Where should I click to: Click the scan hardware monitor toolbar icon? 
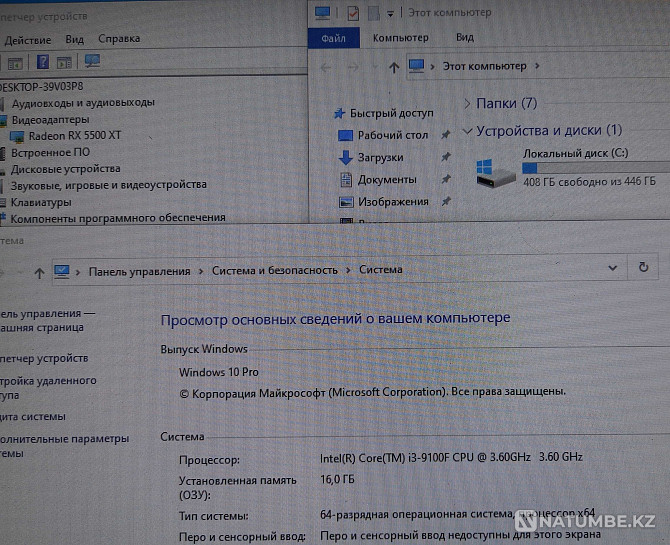click(x=92, y=61)
